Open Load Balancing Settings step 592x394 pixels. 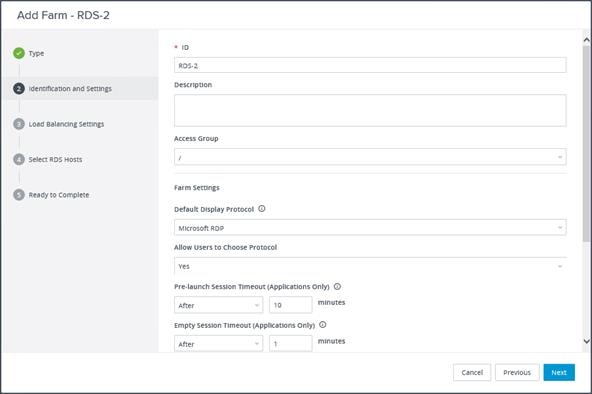[x=66, y=124]
